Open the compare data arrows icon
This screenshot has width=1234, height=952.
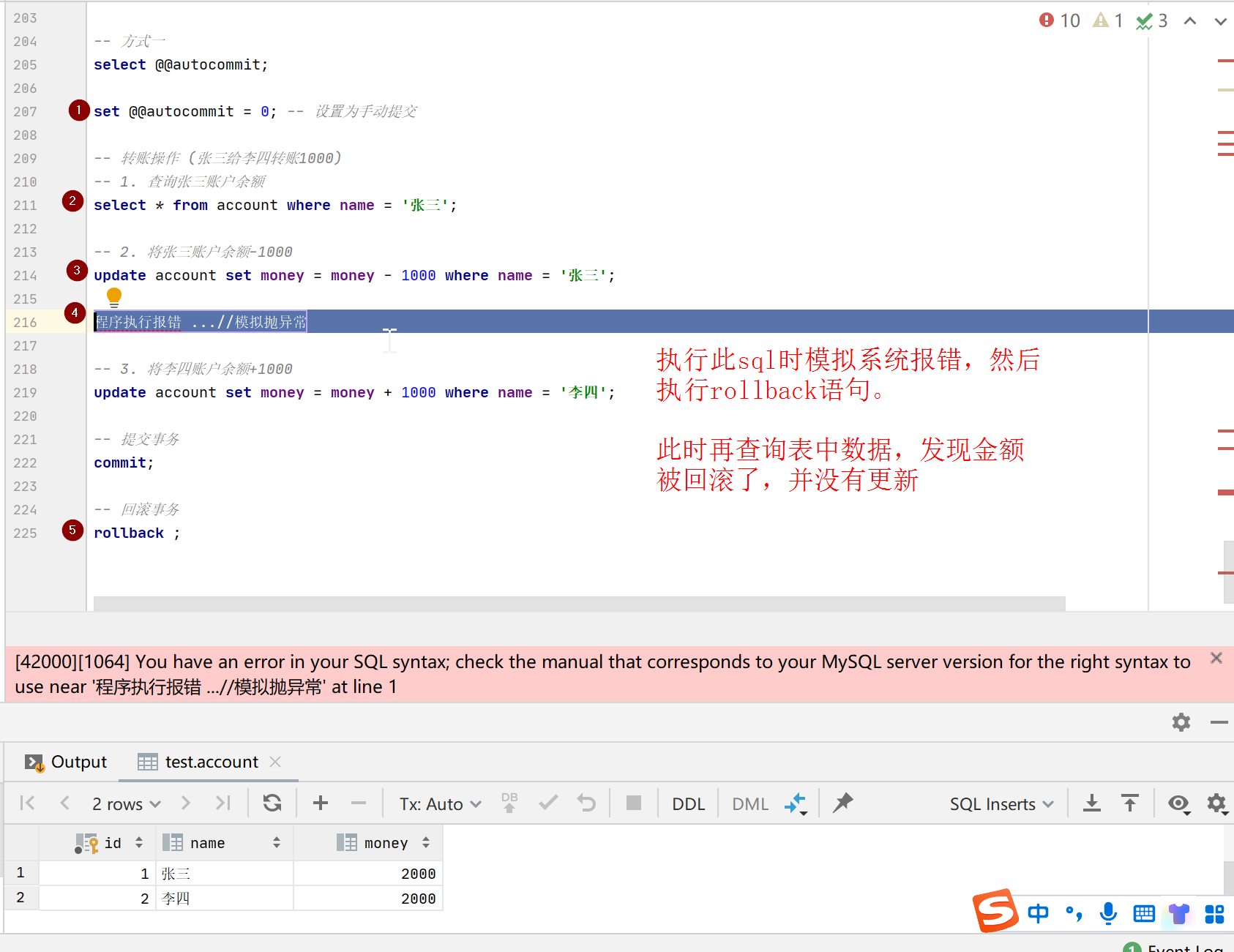[x=795, y=803]
